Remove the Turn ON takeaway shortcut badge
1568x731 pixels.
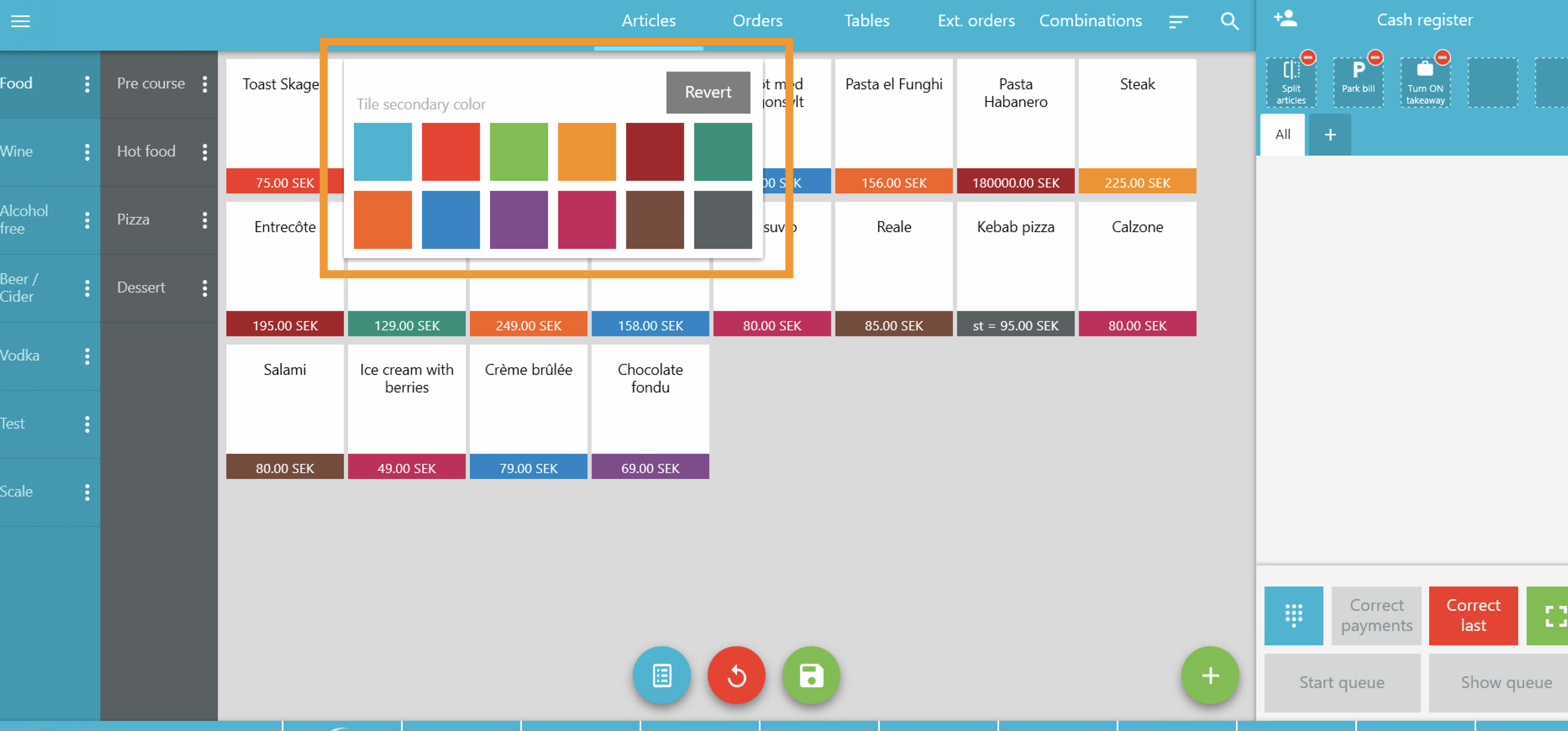coord(1442,58)
